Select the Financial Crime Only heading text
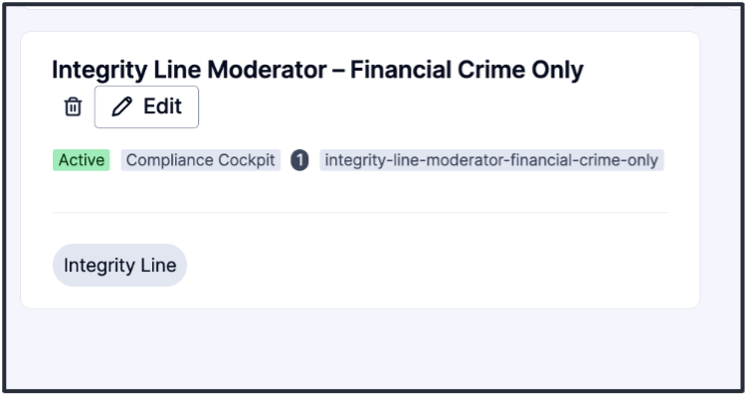The width and height of the screenshot is (748, 397). (x=467, y=70)
